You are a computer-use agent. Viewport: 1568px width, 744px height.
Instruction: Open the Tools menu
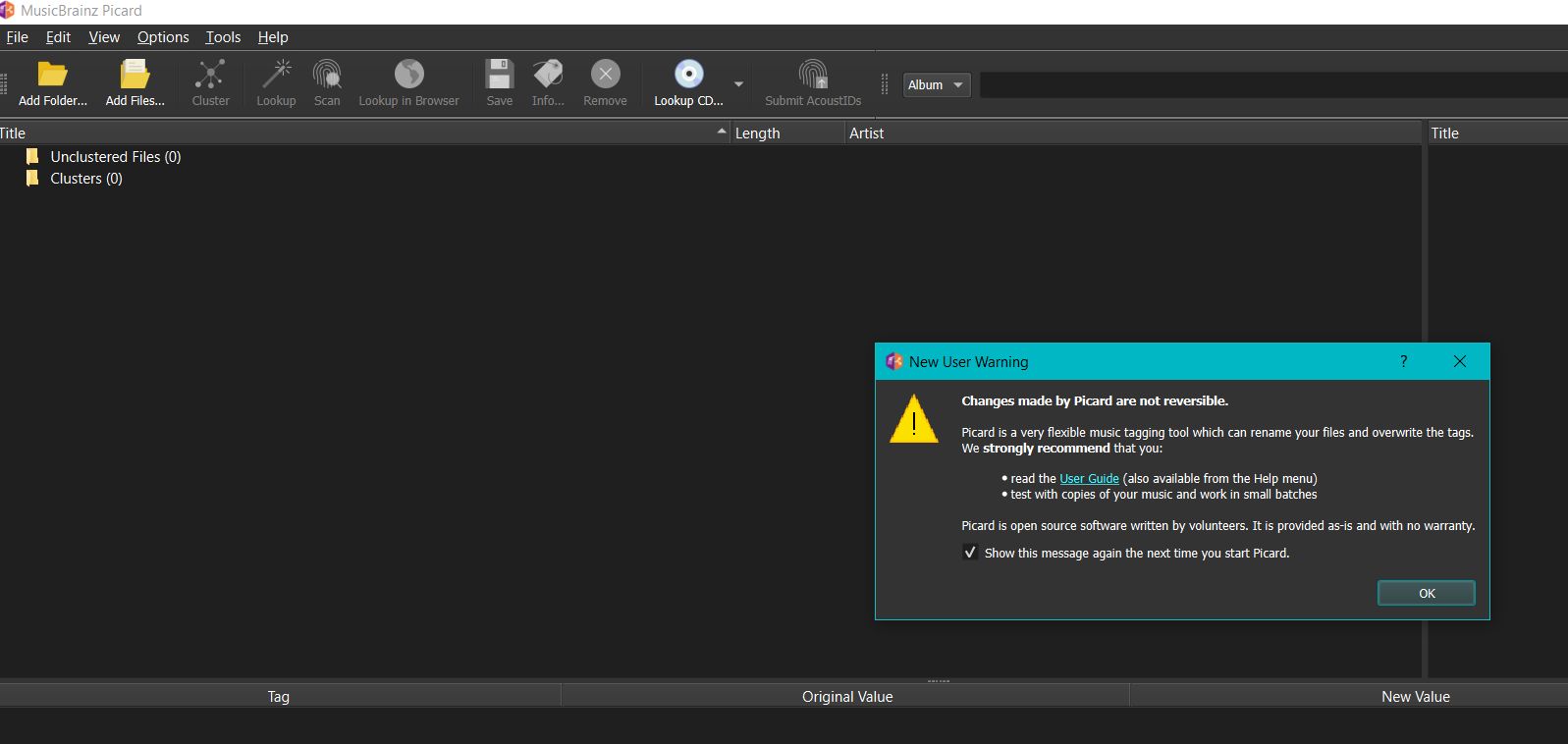pyautogui.click(x=223, y=37)
